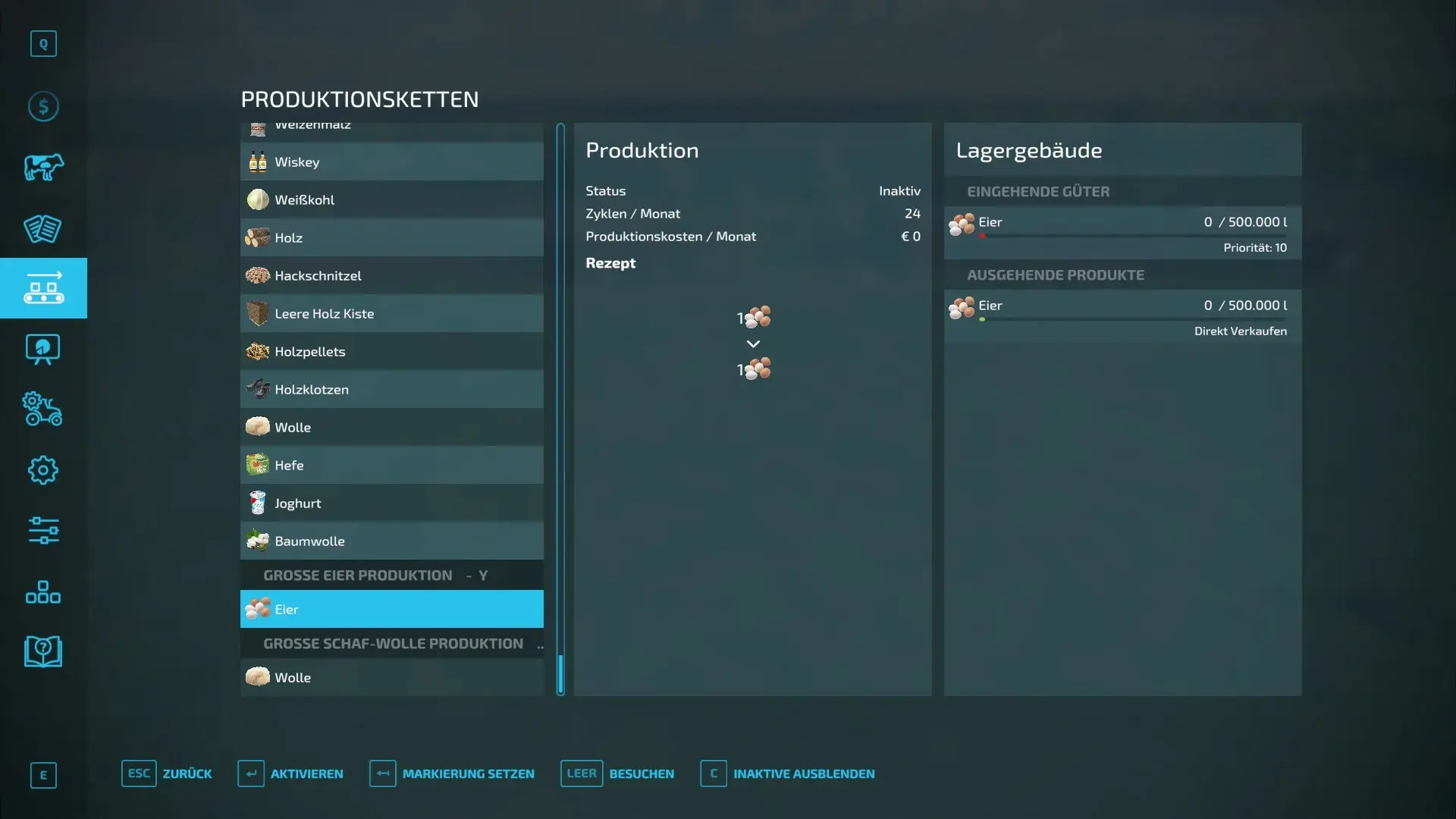Open the hierarchy blocks icon page
This screenshot has height=819, width=1456.
click(x=43, y=591)
